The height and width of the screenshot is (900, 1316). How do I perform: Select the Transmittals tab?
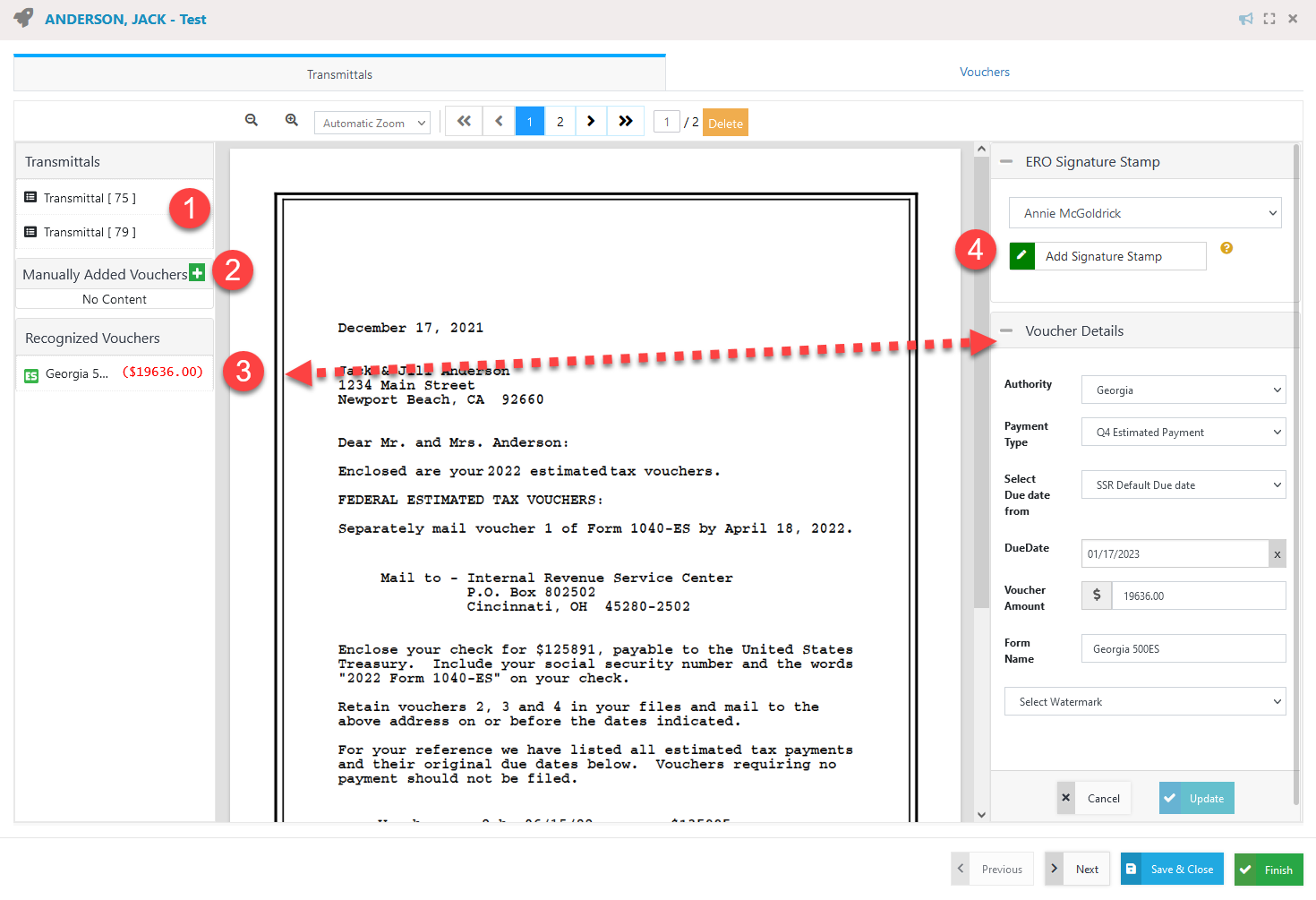click(x=339, y=74)
